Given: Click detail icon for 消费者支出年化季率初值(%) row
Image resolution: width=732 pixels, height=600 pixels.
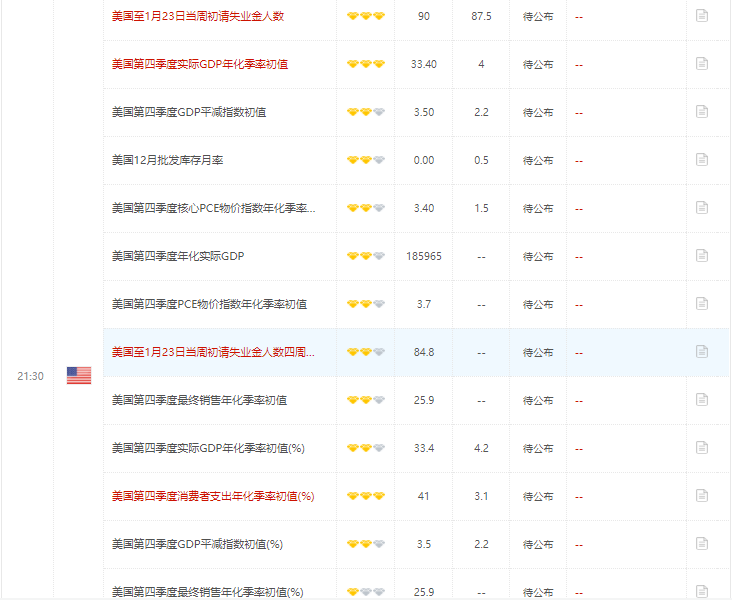Looking at the screenshot, I should coord(702,496).
